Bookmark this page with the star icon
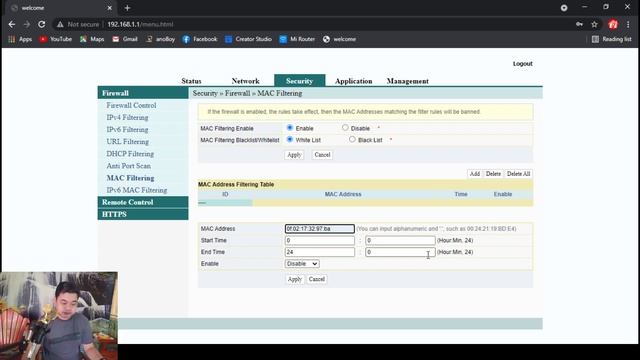Image resolution: width=640 pixels, height=360 pixels. 594,24
